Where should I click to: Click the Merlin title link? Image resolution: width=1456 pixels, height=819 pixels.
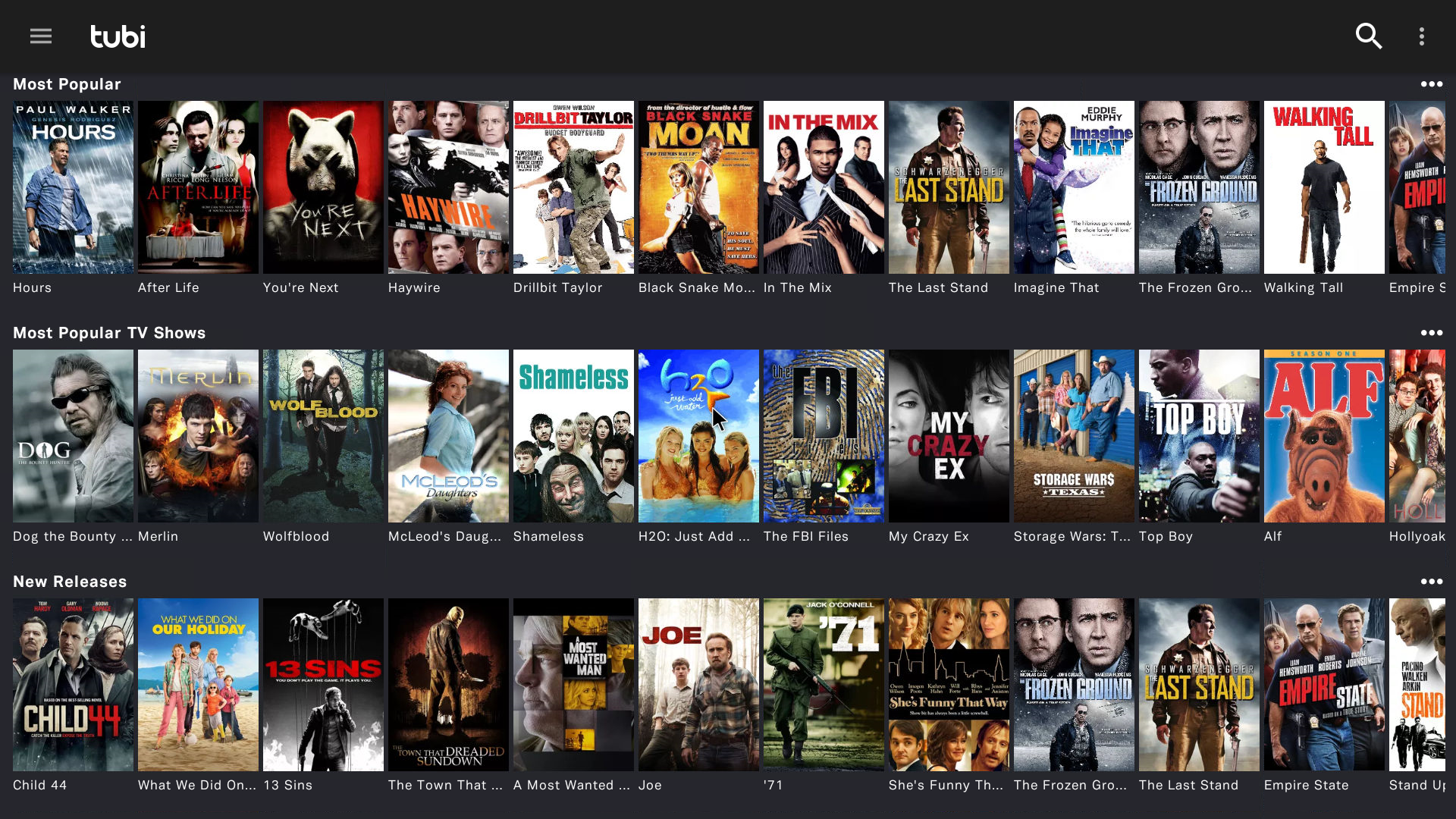pyautogui.click(x=158, y=536)
